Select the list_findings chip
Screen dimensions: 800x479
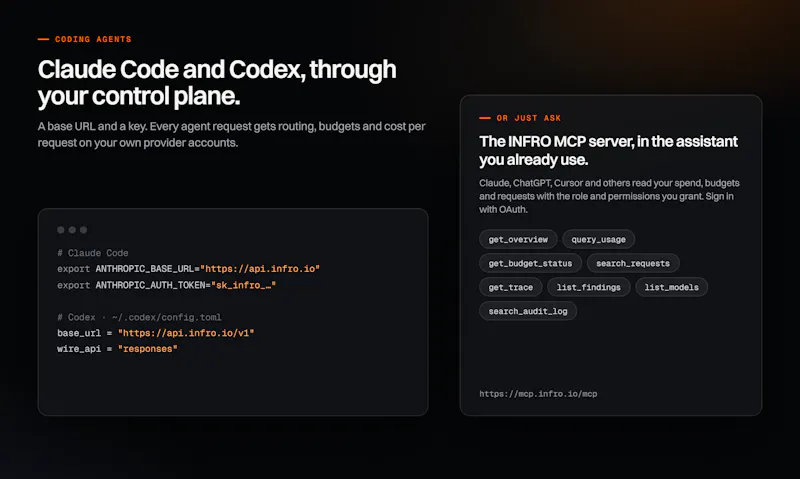(x=588, y=287)
